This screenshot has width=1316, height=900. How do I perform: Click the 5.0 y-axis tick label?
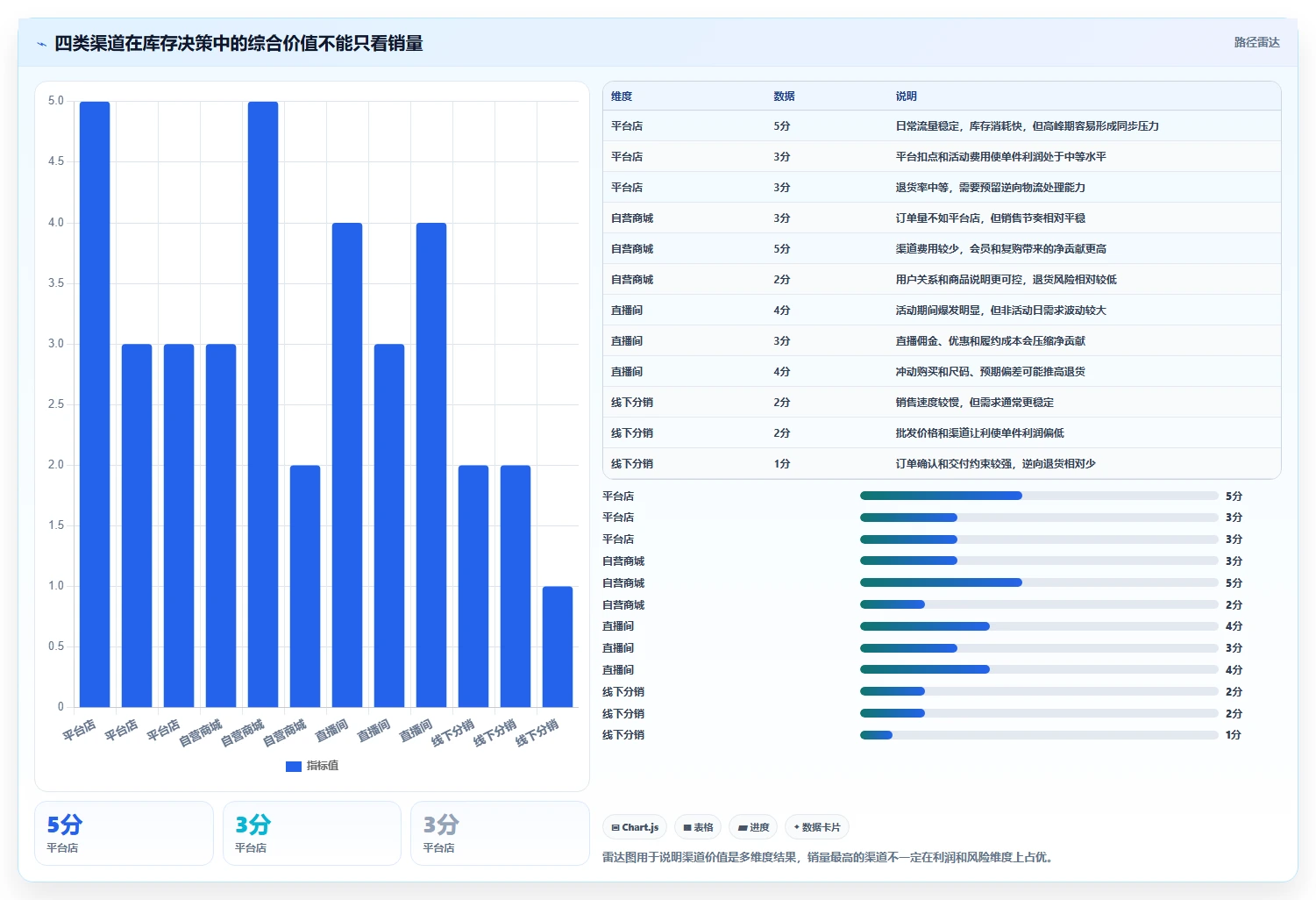56,101
